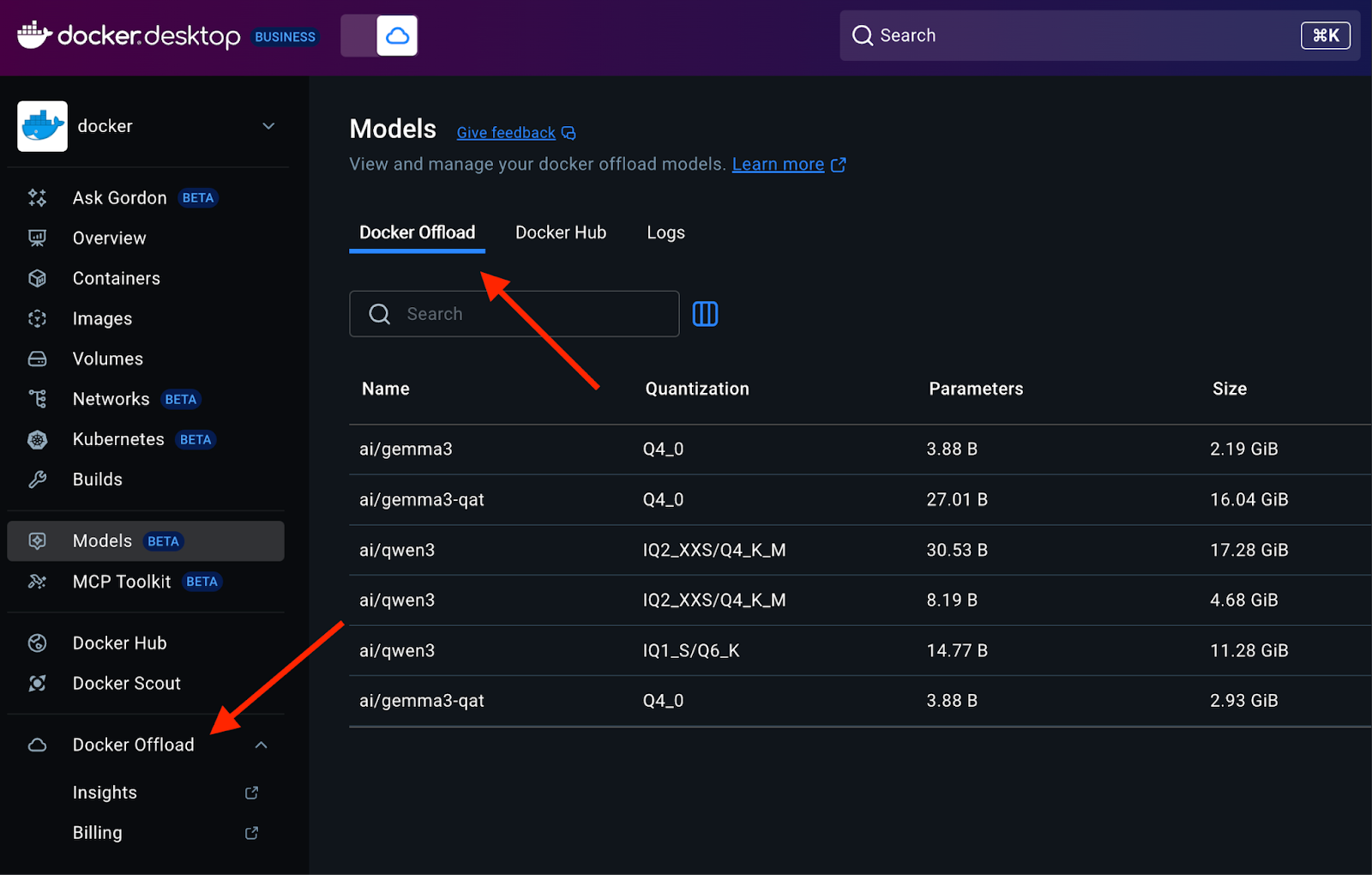1372x875 pixels.
Task: Toggle the Docker Offload cloud switch
Action: coord(379,35)
